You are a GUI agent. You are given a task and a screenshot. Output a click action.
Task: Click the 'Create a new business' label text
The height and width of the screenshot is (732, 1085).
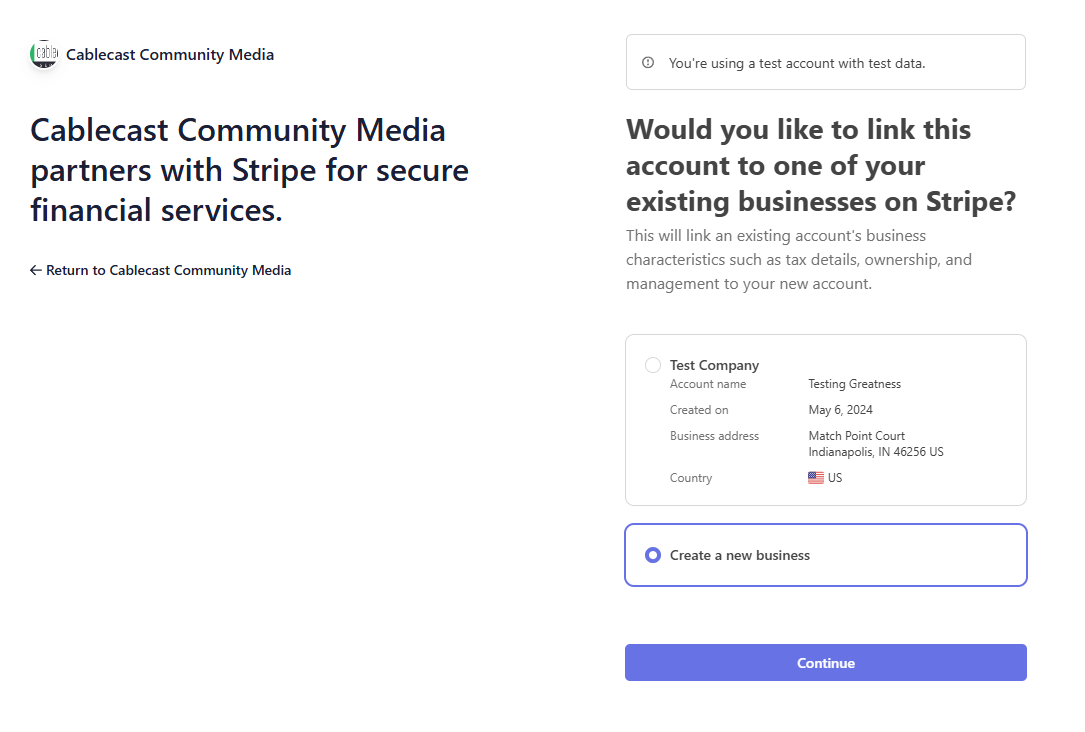tap(740, 556)
